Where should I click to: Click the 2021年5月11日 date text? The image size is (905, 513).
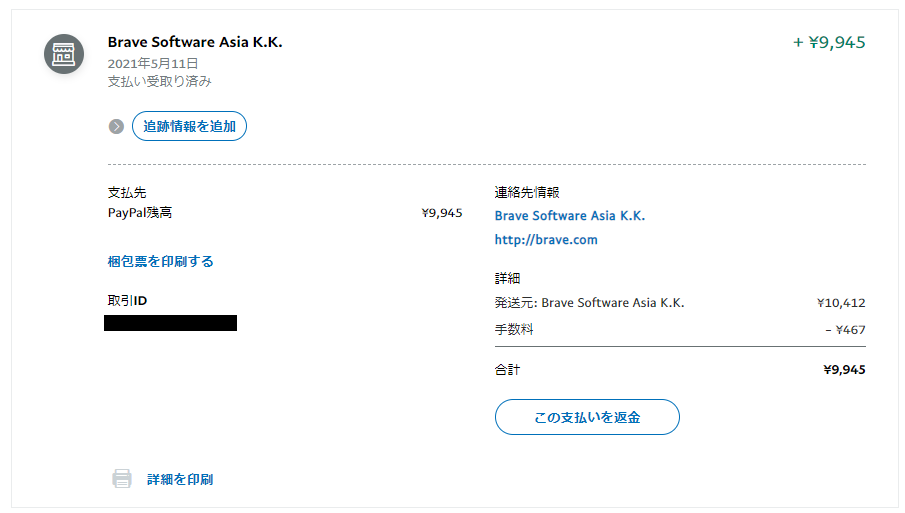pos(153,63)
